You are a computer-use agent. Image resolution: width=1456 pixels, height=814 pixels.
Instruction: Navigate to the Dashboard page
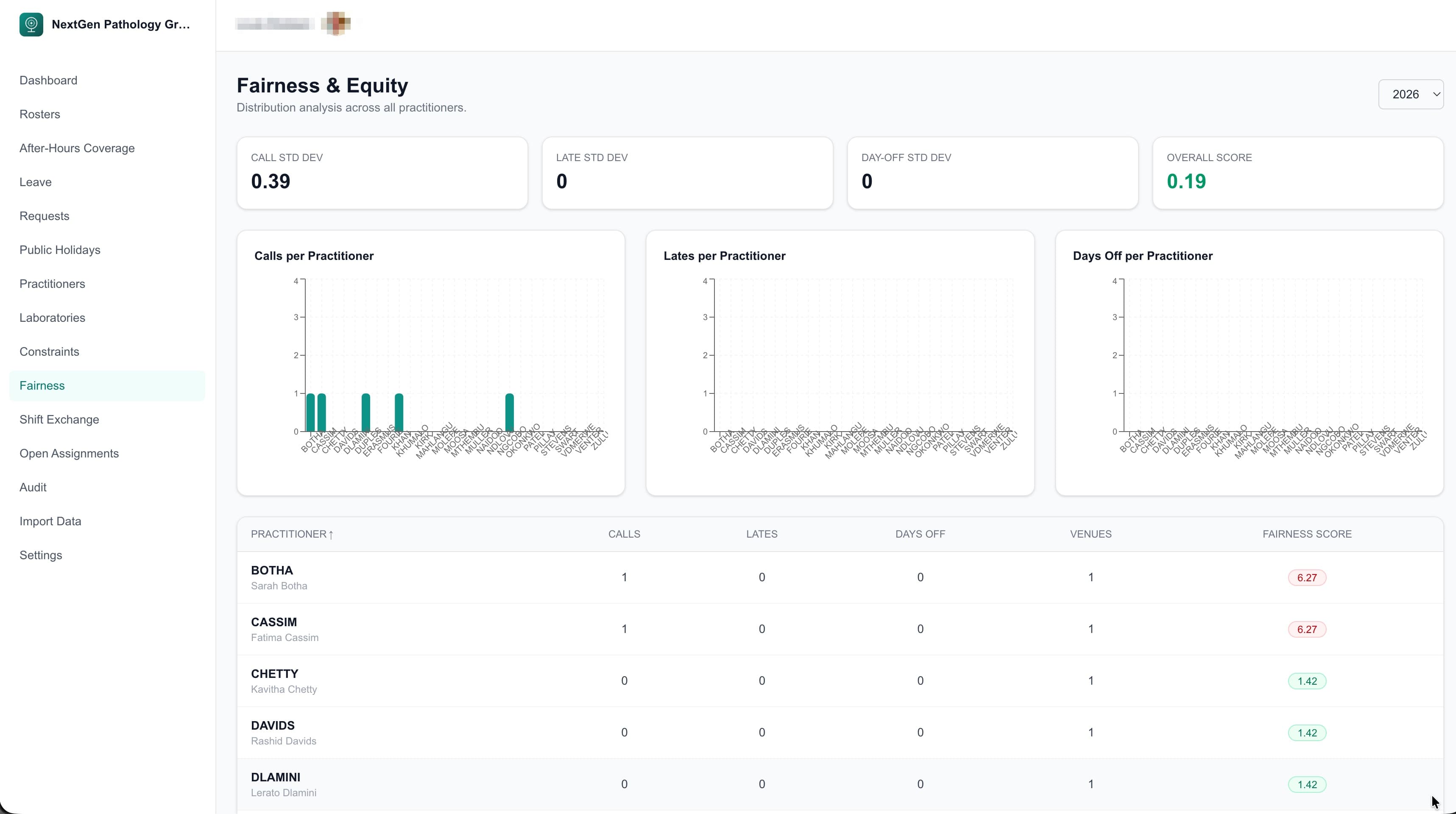click(48, 80)
